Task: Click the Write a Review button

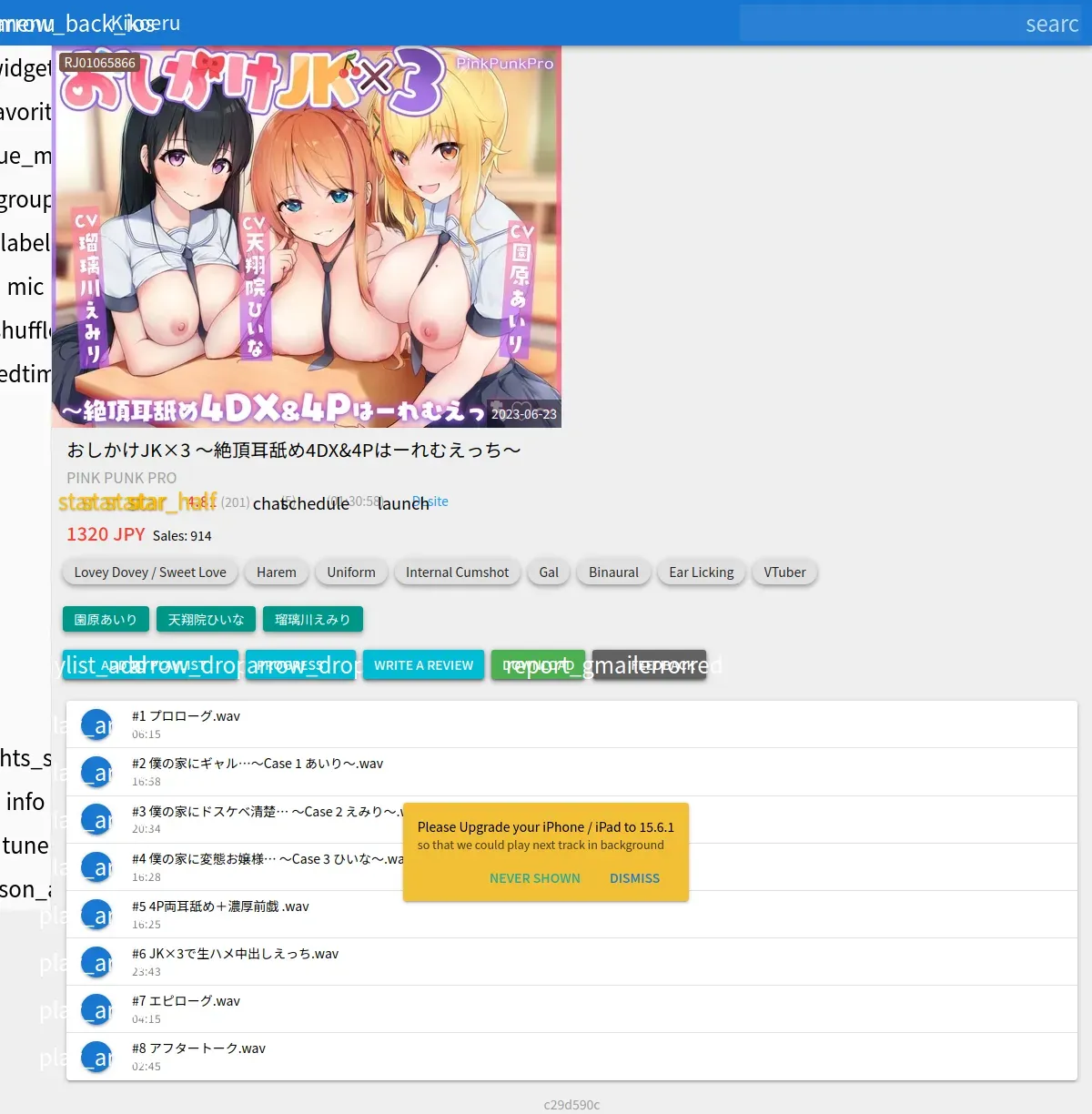Action: coord(423,665)
